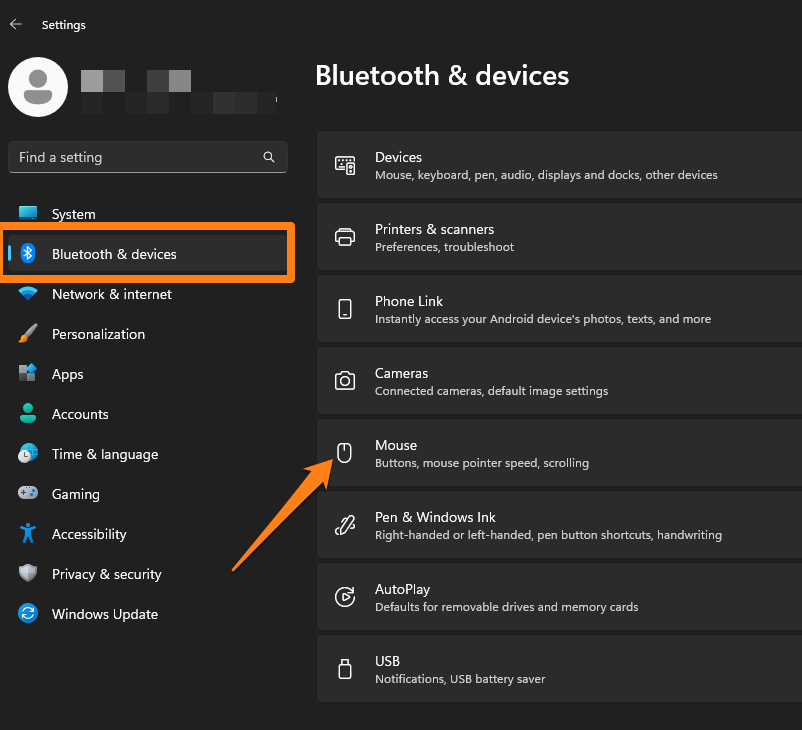Click the Mouse icon
This screenshot has width=802, height=730.
pyautogui.click(x=344, y=453)
